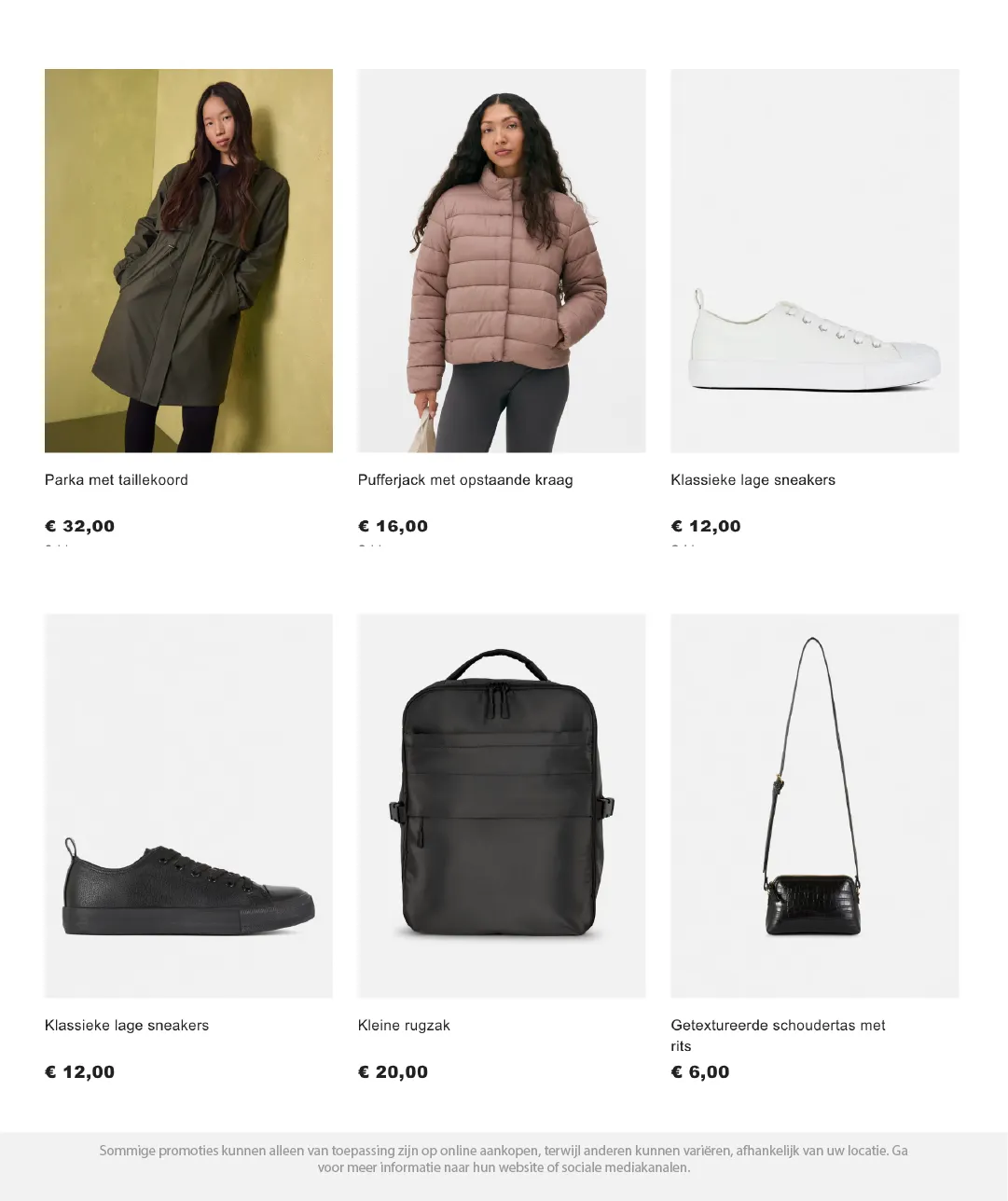The height and width of the screenshot is (1201, 1008).
Task: Click the € 20,00 backpack price
Action: pyautogui.click(x=393, y=1072)
